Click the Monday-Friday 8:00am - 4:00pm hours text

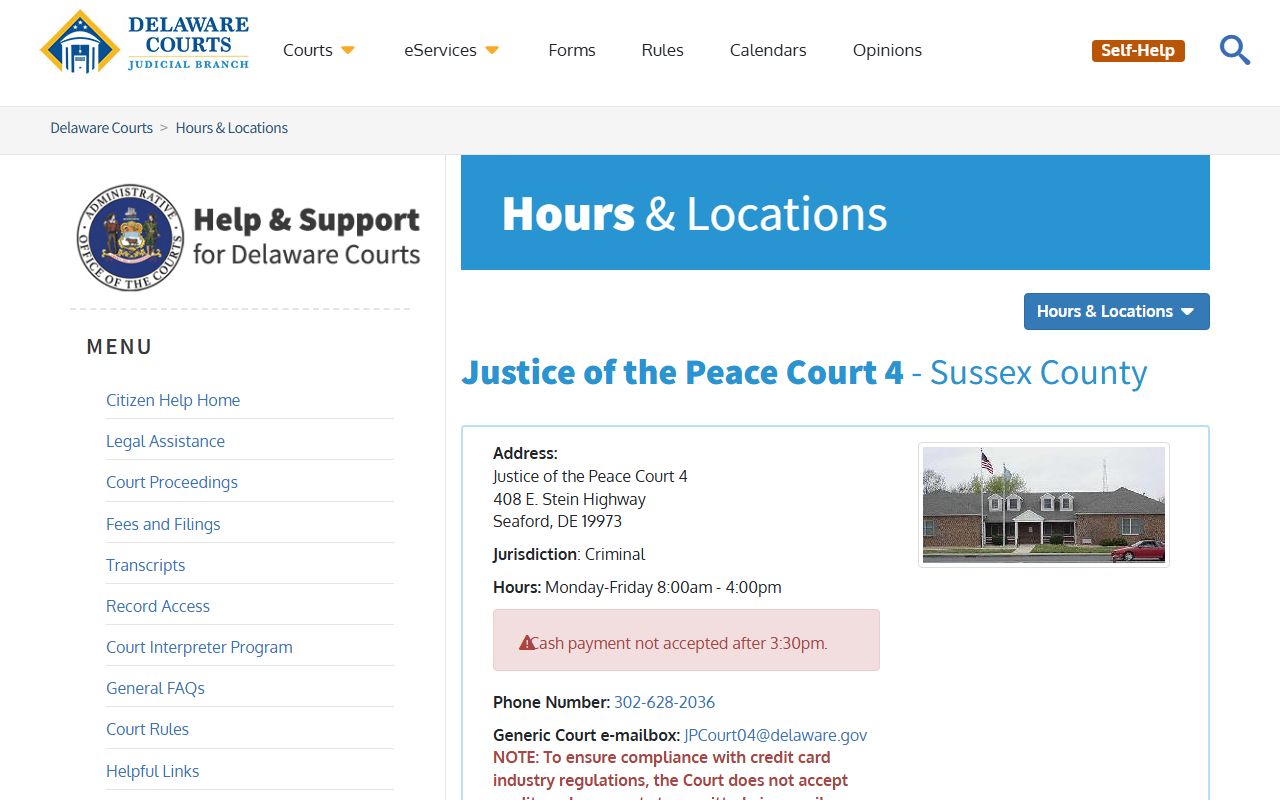pyautogui.click(x=663, y=587)
